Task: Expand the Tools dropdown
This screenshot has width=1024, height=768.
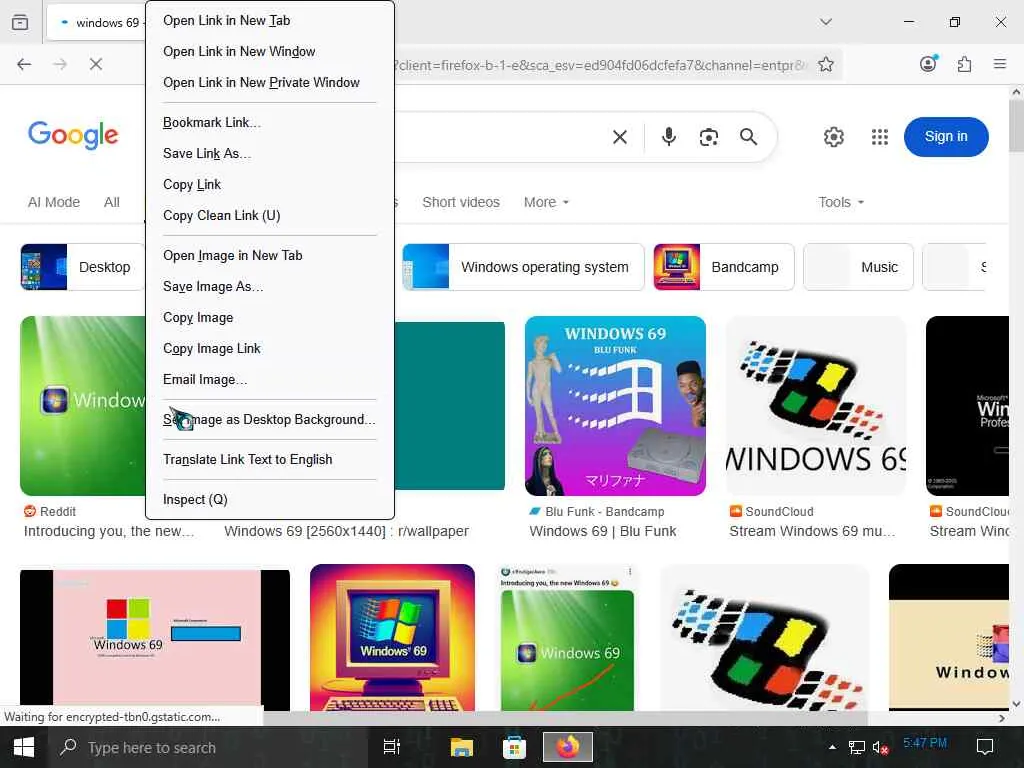Action: pyautogui.click(x=841, y=202)
